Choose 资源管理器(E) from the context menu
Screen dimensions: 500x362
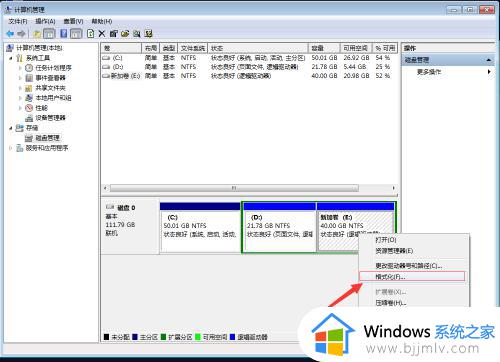pos(394,251)
